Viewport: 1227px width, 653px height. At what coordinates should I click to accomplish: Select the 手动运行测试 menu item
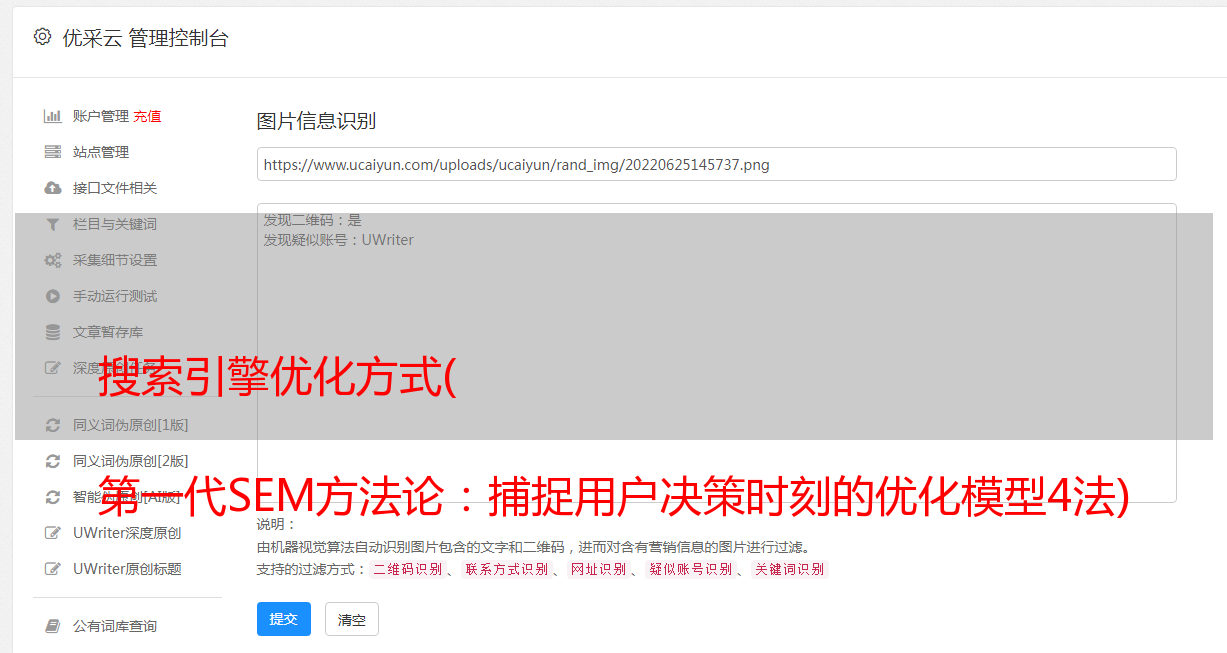point(115,296)
